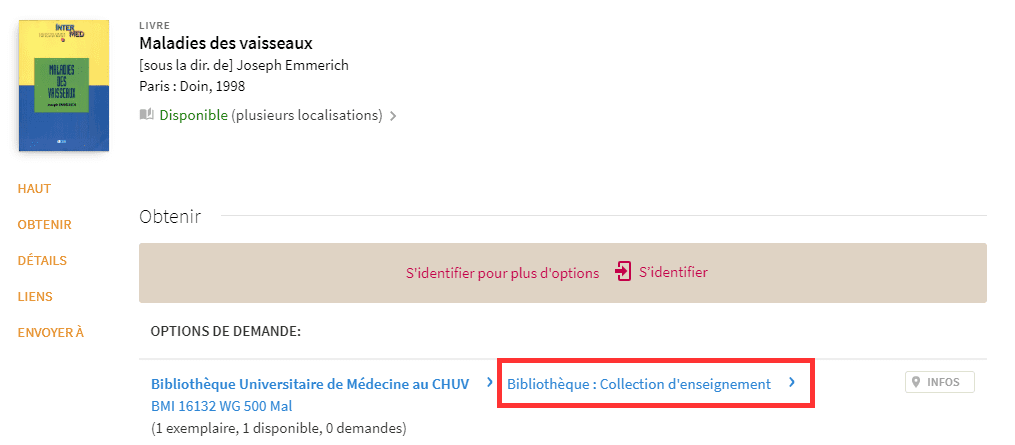Click the Maladies des vaisseaux title
Screen dimensions: 1015x445
coord(226,44)
